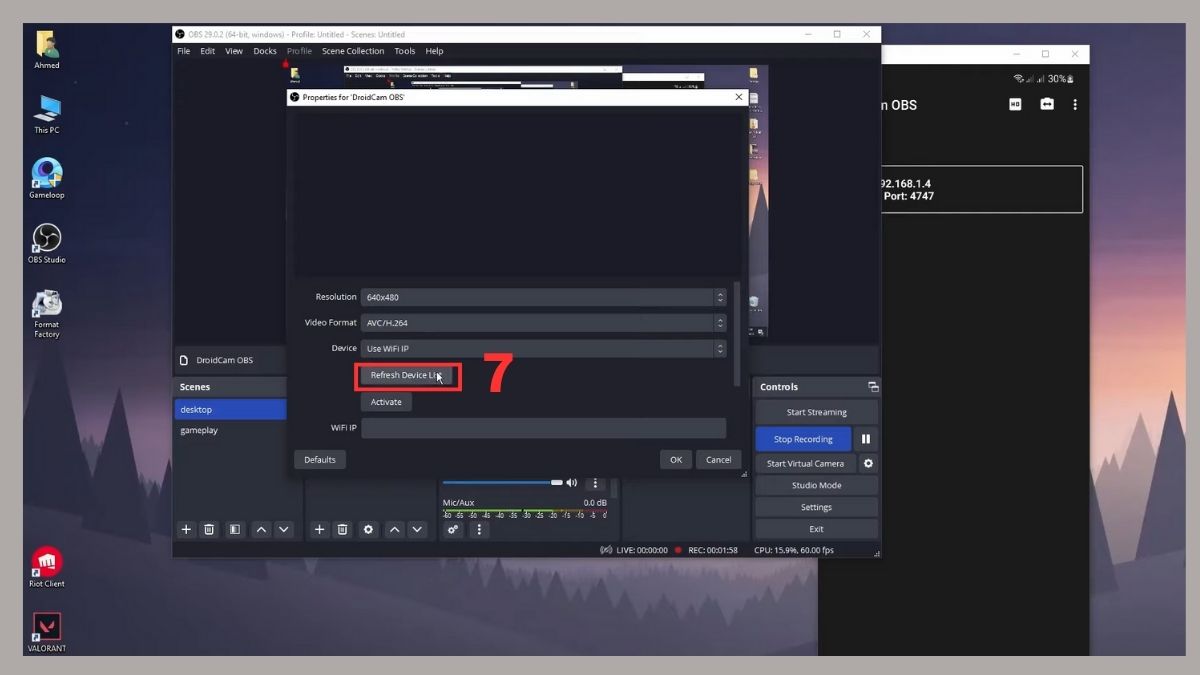
Task: Click the Activate button
Action: click(x=386, y=402)
